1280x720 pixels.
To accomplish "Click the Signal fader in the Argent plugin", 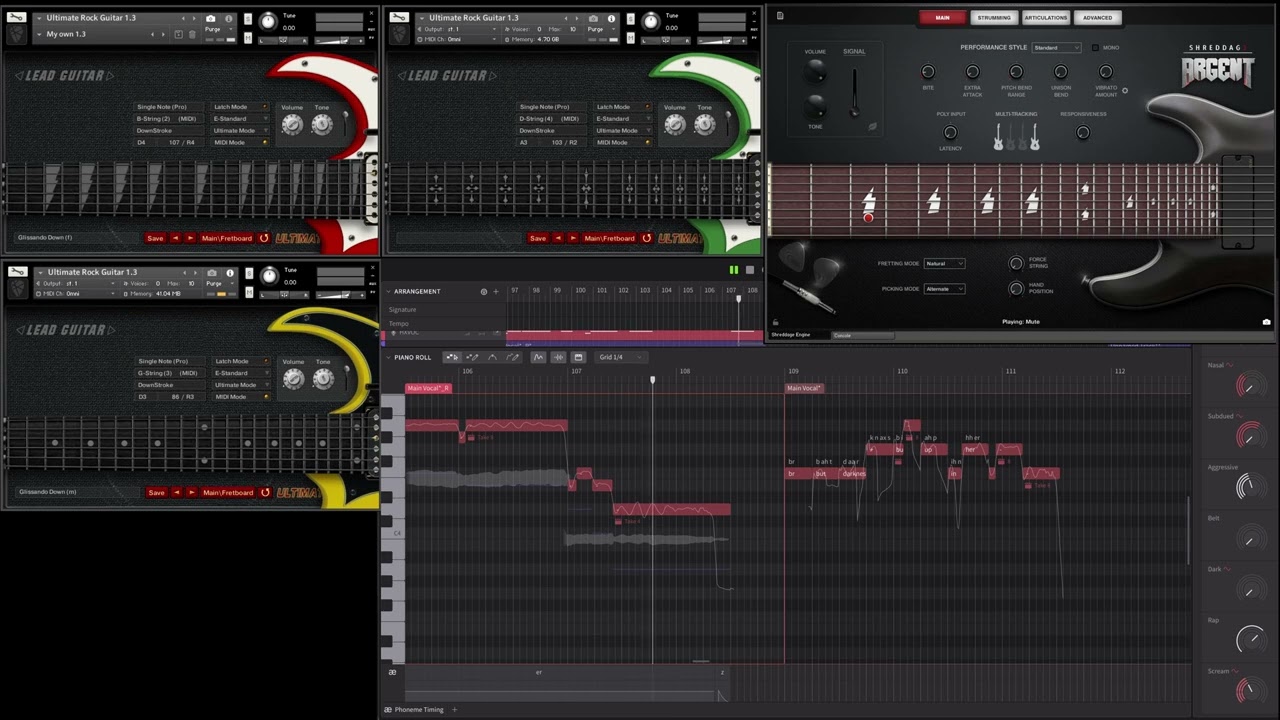I will pos(854,94).
